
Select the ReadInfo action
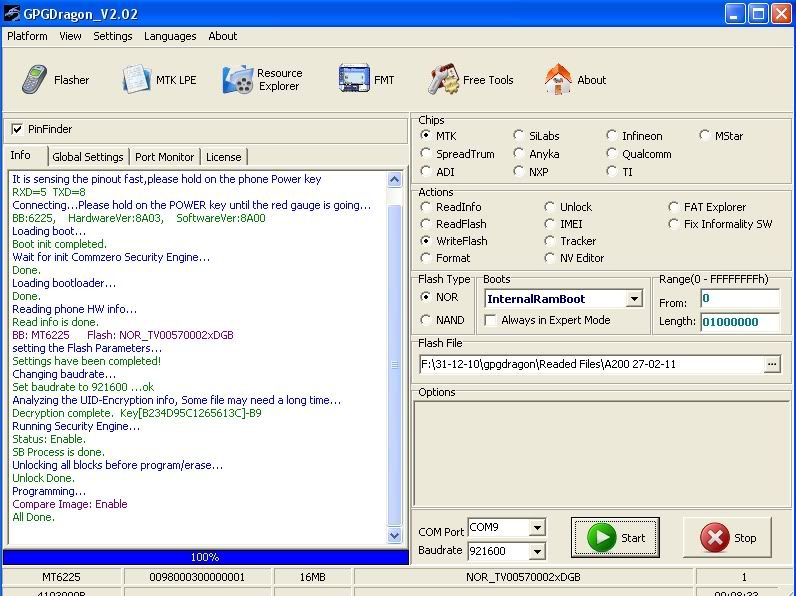[425, 207]
